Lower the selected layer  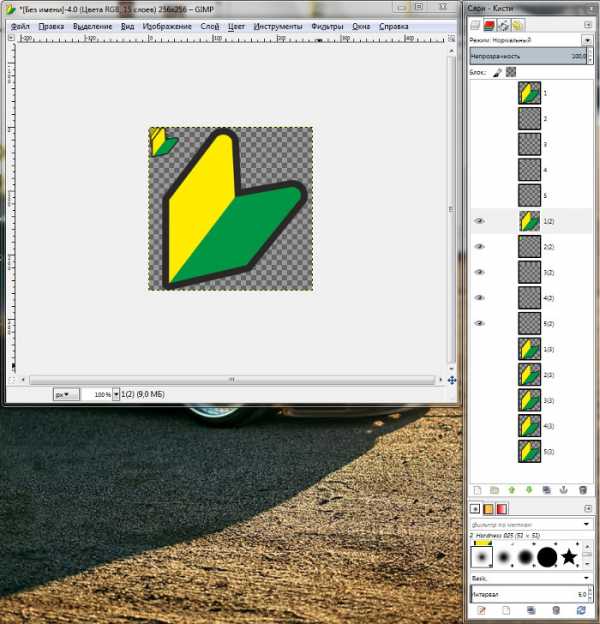tap(529, 490)
